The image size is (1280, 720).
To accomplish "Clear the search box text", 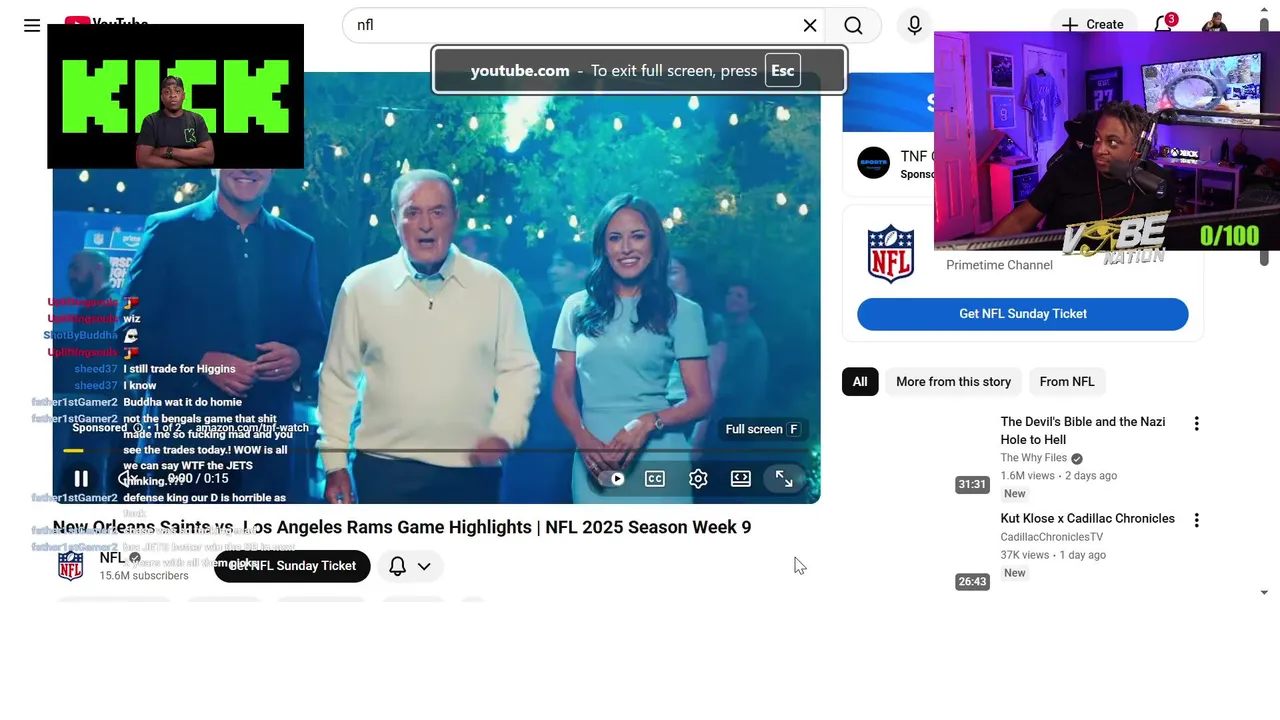I will pyautogui.click(x=810, y=25).
